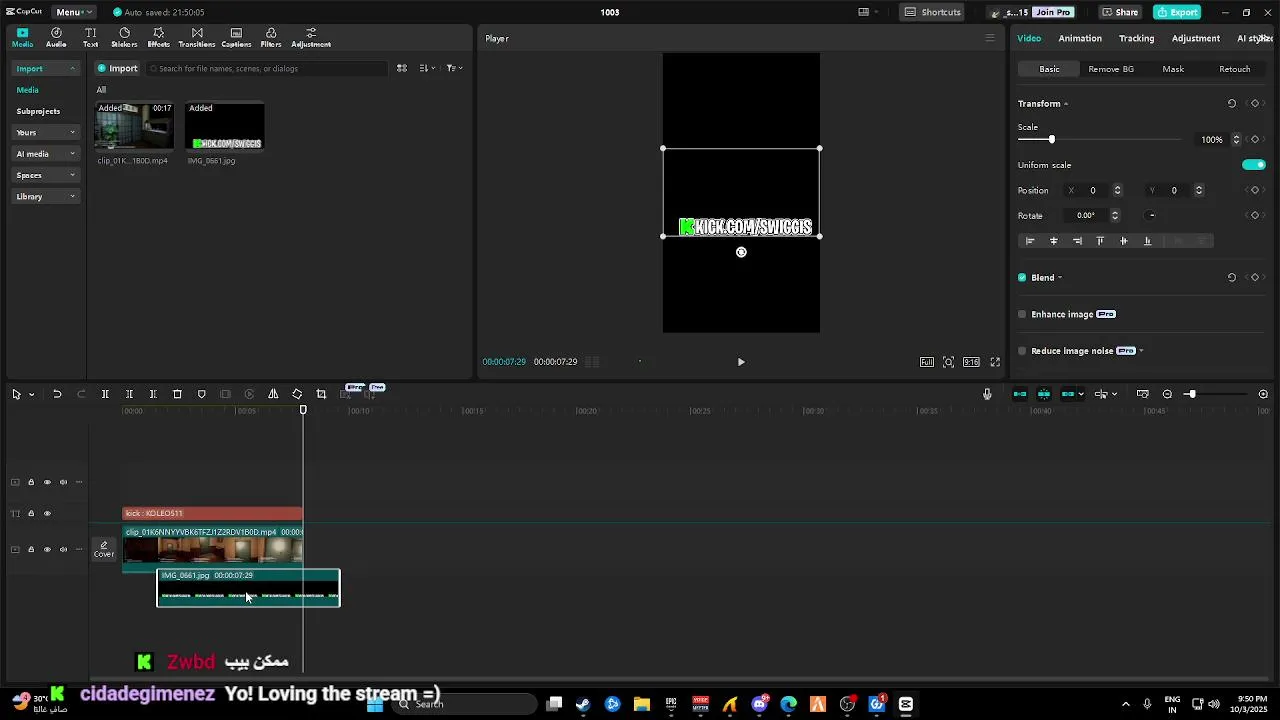Click the timeline zoom in magnifier
This screenshot has height=720, width=1280.
point(1263,394)
